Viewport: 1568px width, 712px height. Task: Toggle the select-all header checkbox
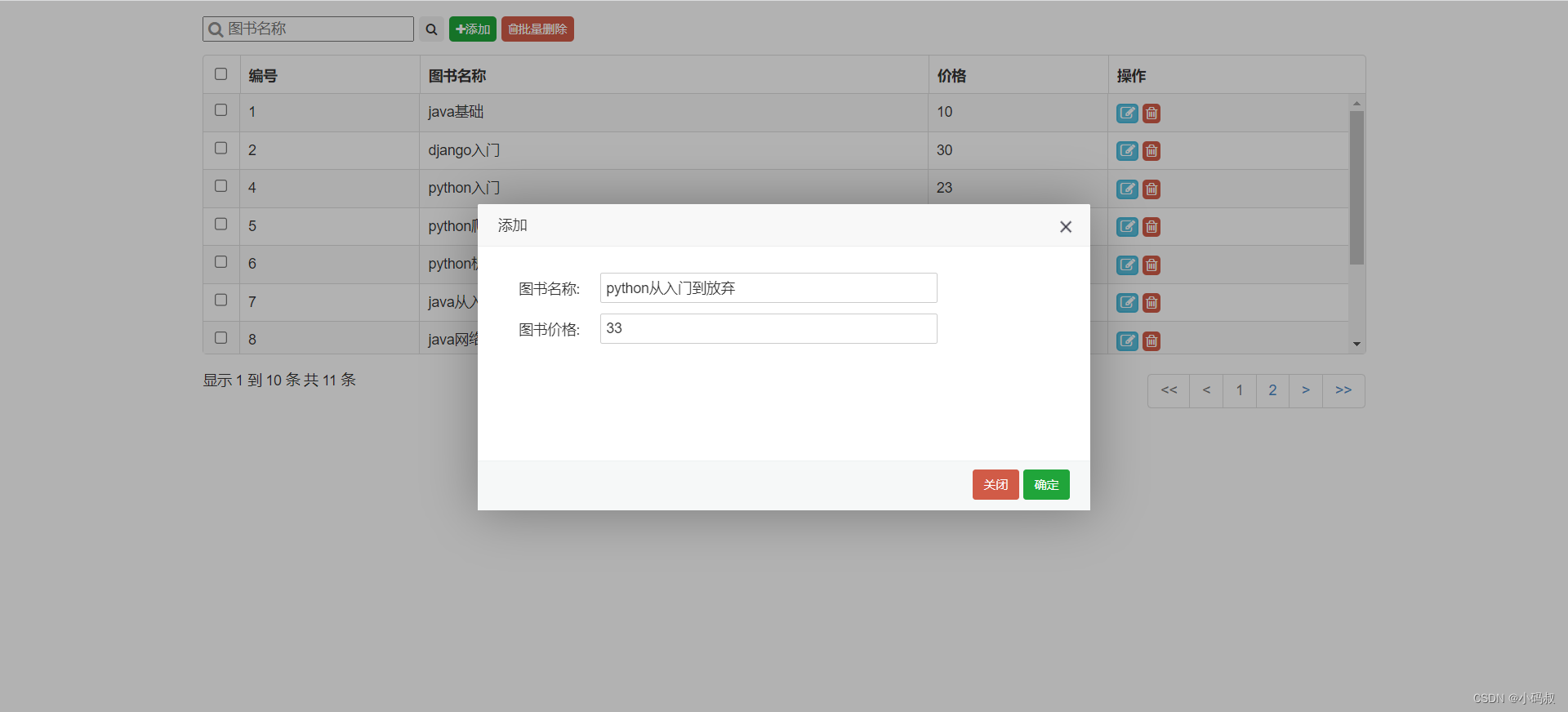pyautogui.click(x=221, y=74)
